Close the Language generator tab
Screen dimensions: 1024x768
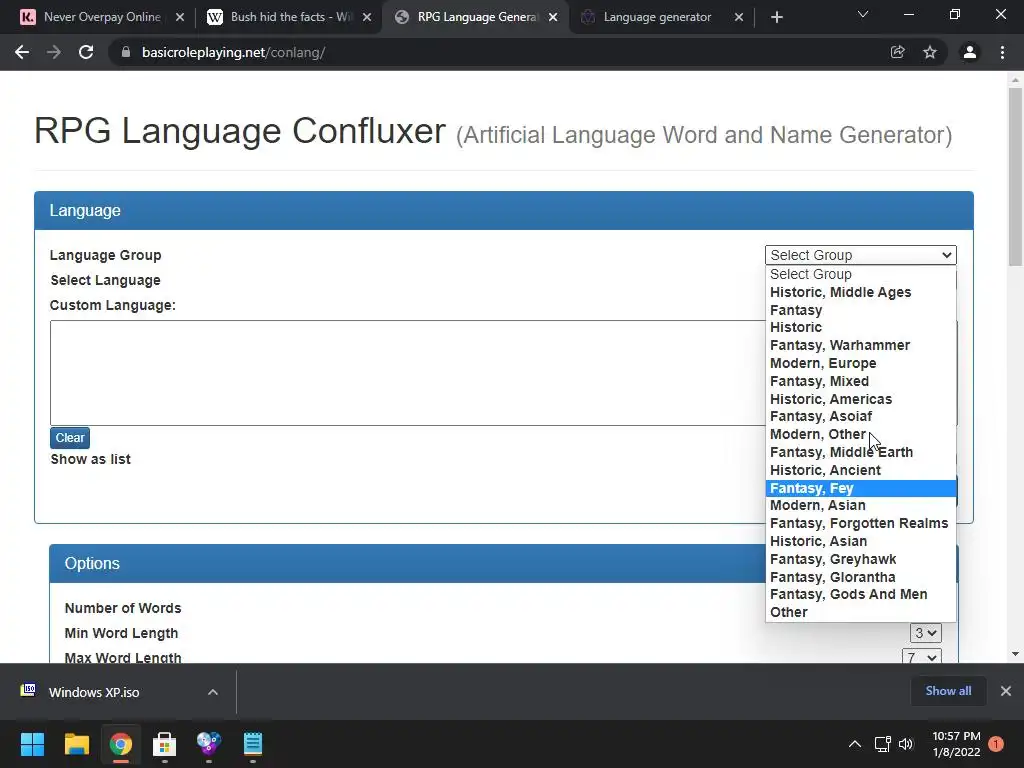[x=739, y=17]
